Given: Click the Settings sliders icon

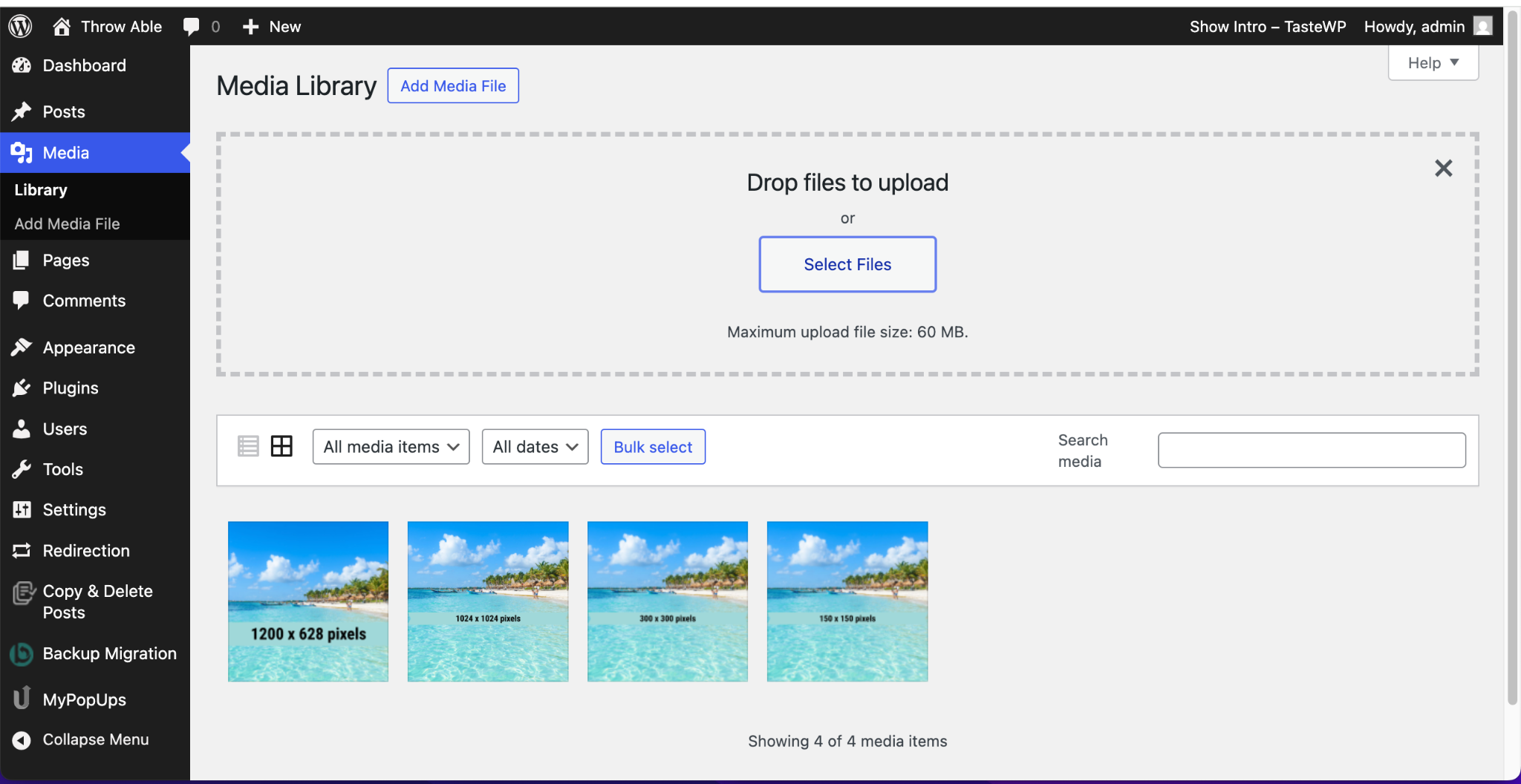Looking at the screenshot, I should click(x=22, y=509).
